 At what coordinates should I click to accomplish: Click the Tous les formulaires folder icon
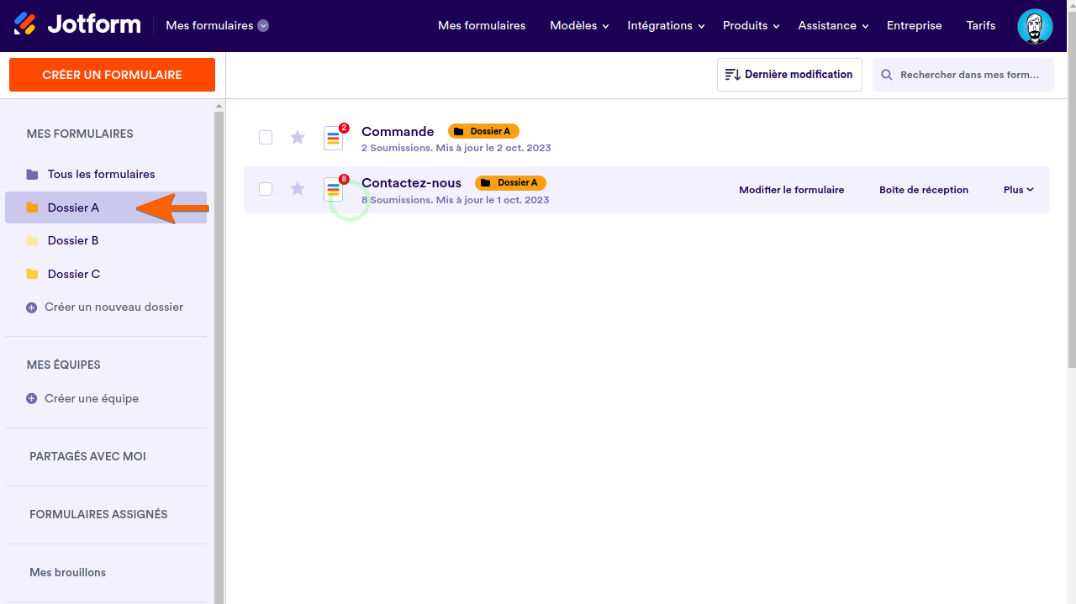tap(32, 174)
